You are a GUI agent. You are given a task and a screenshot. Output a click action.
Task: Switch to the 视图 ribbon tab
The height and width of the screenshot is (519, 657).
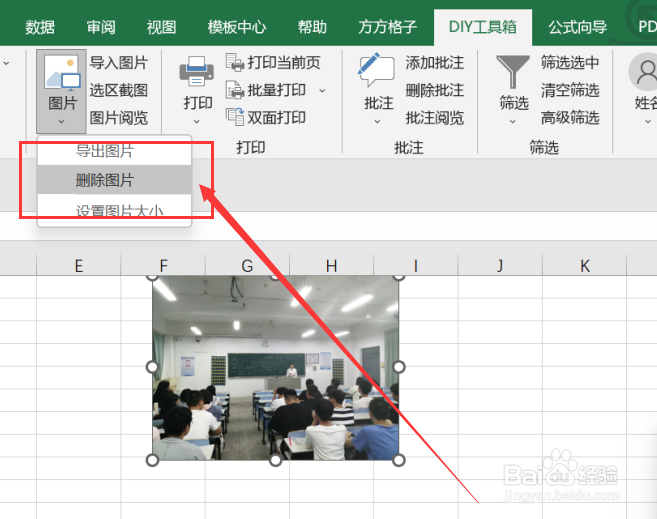tap(161, 27)
